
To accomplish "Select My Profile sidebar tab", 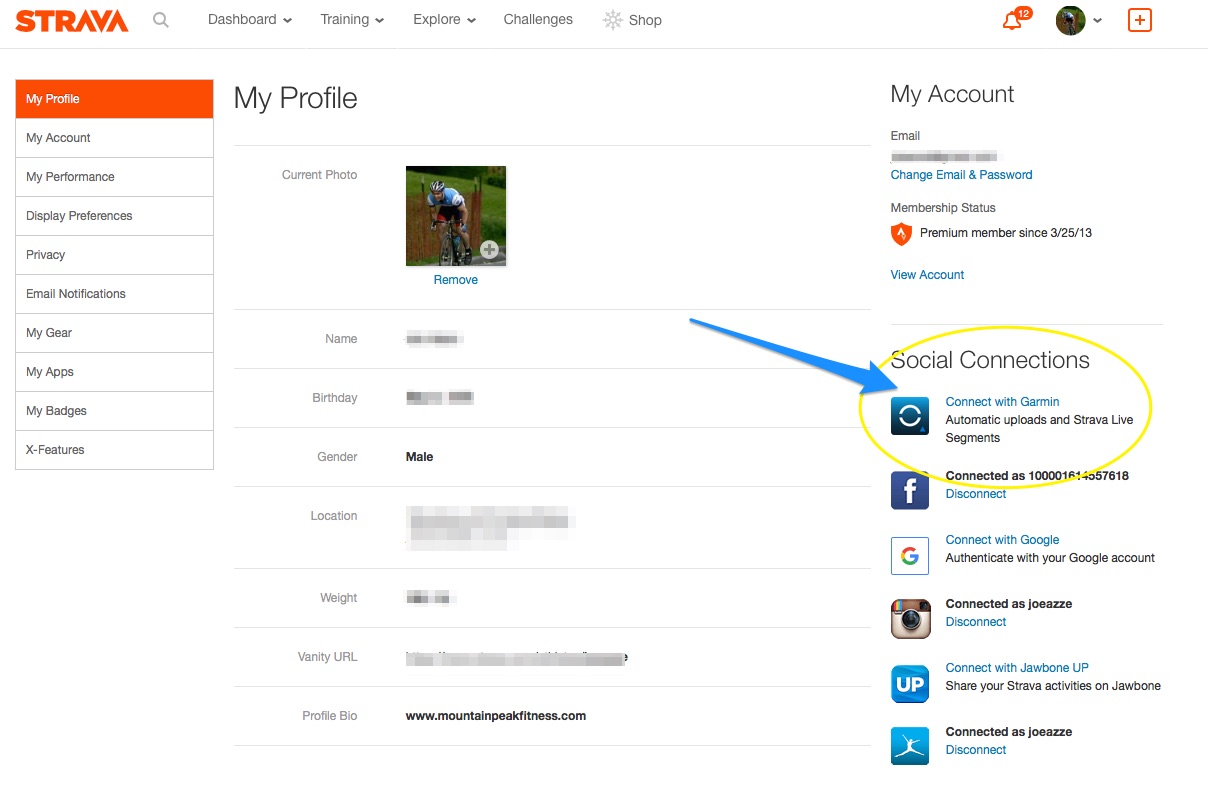I will pyautogui.click(x=114, y=99).
